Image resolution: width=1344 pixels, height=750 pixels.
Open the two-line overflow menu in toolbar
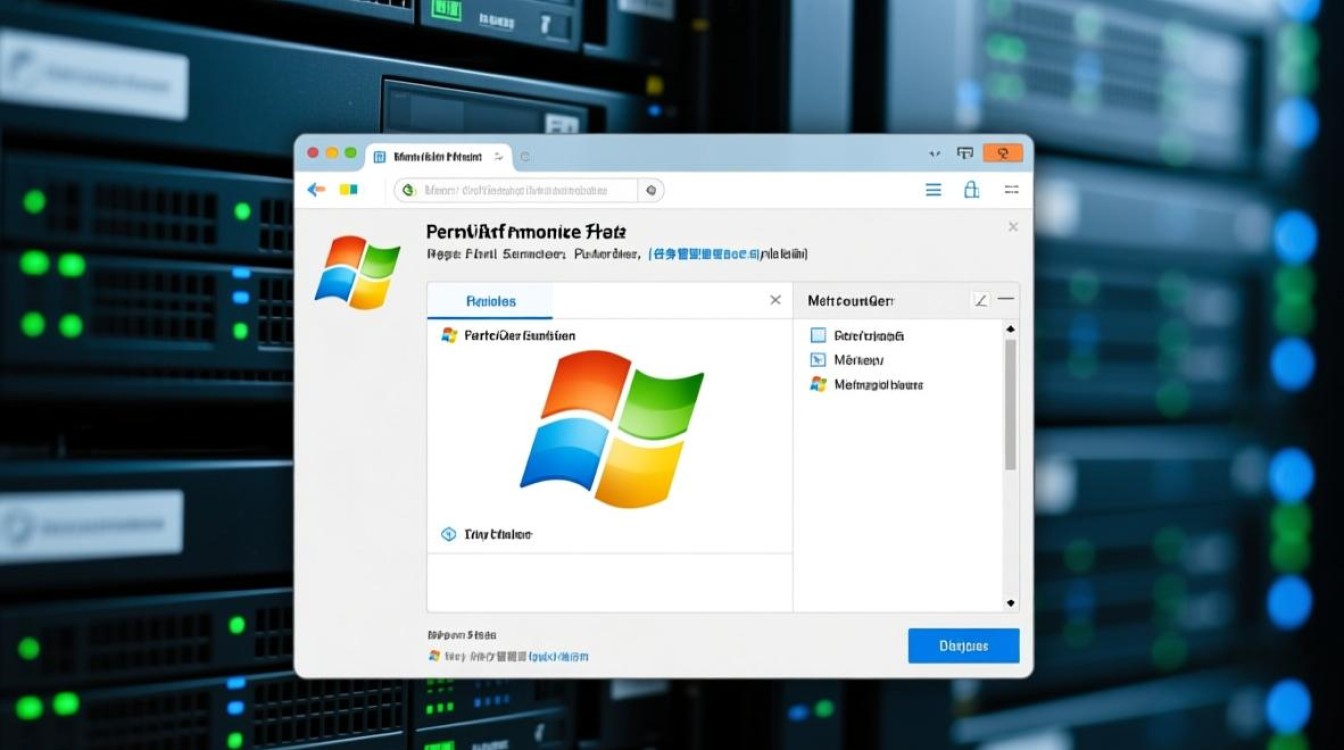click(1011, 190)
